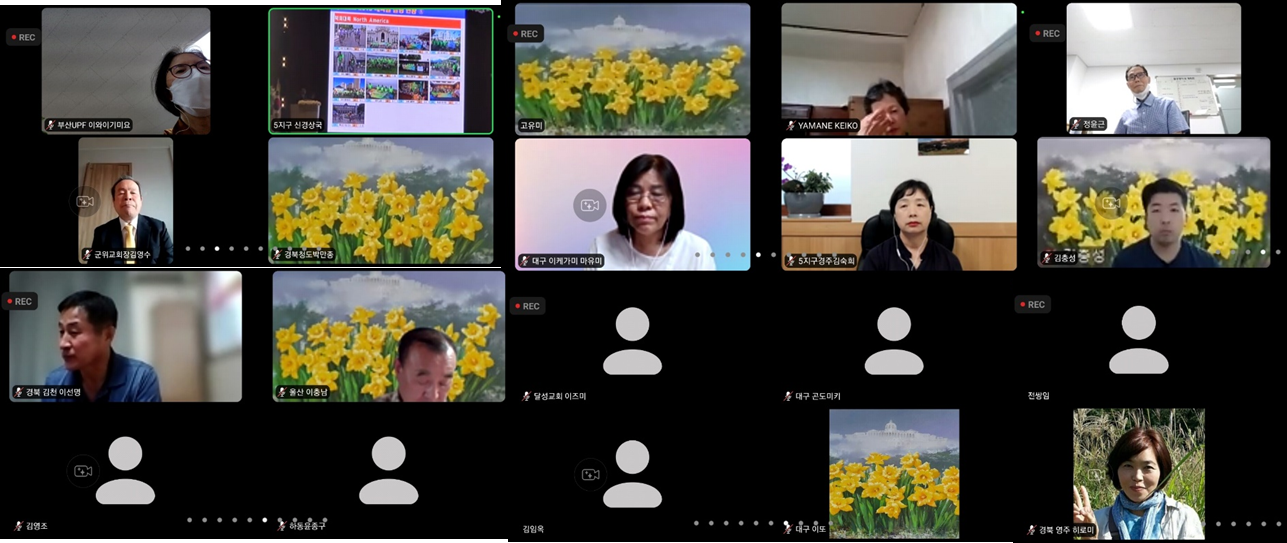
Task: Select 정윤근 video tile
Action: pyautogui.click(x=1153, y=69)
